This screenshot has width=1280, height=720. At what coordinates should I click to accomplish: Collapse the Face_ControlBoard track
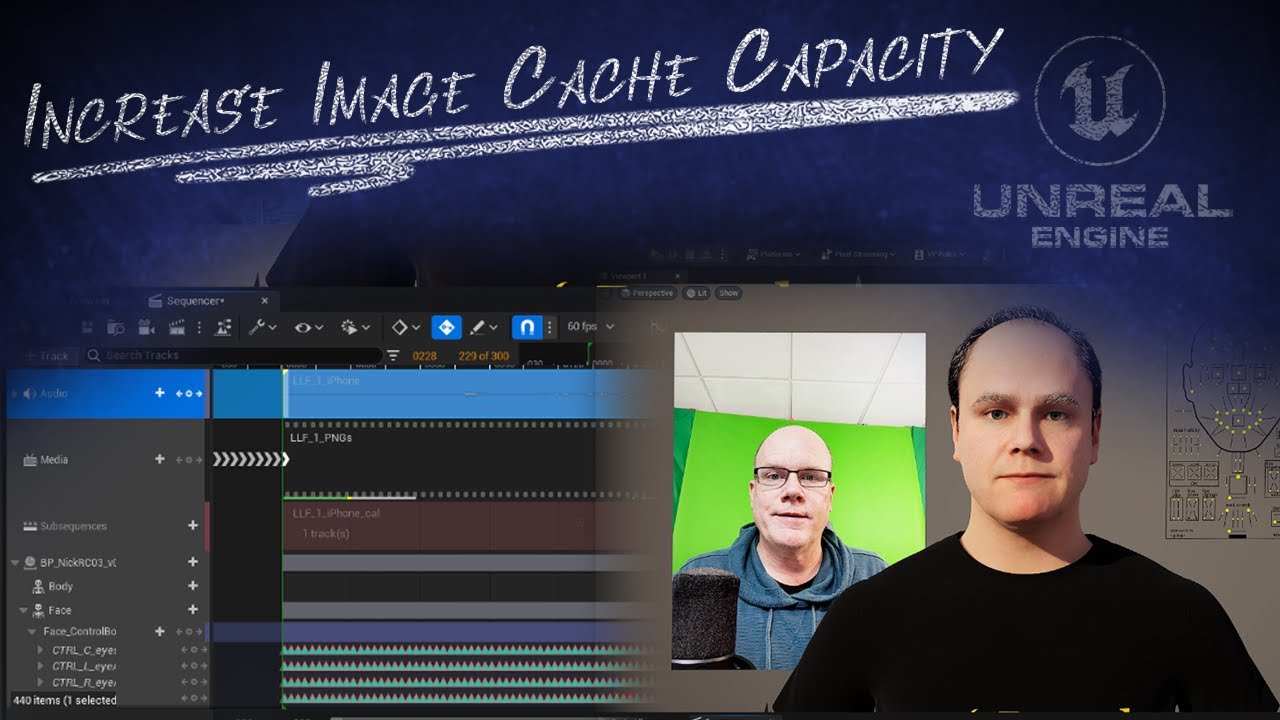(x=32, y=632)
